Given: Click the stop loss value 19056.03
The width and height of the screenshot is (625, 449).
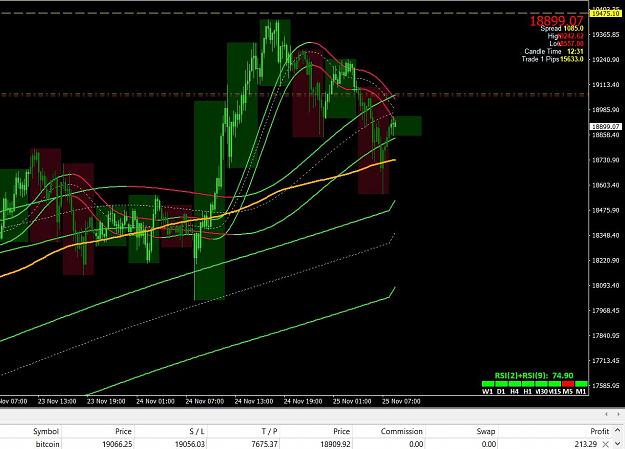Looking at the screenshot, I should [x=190, y=444].
